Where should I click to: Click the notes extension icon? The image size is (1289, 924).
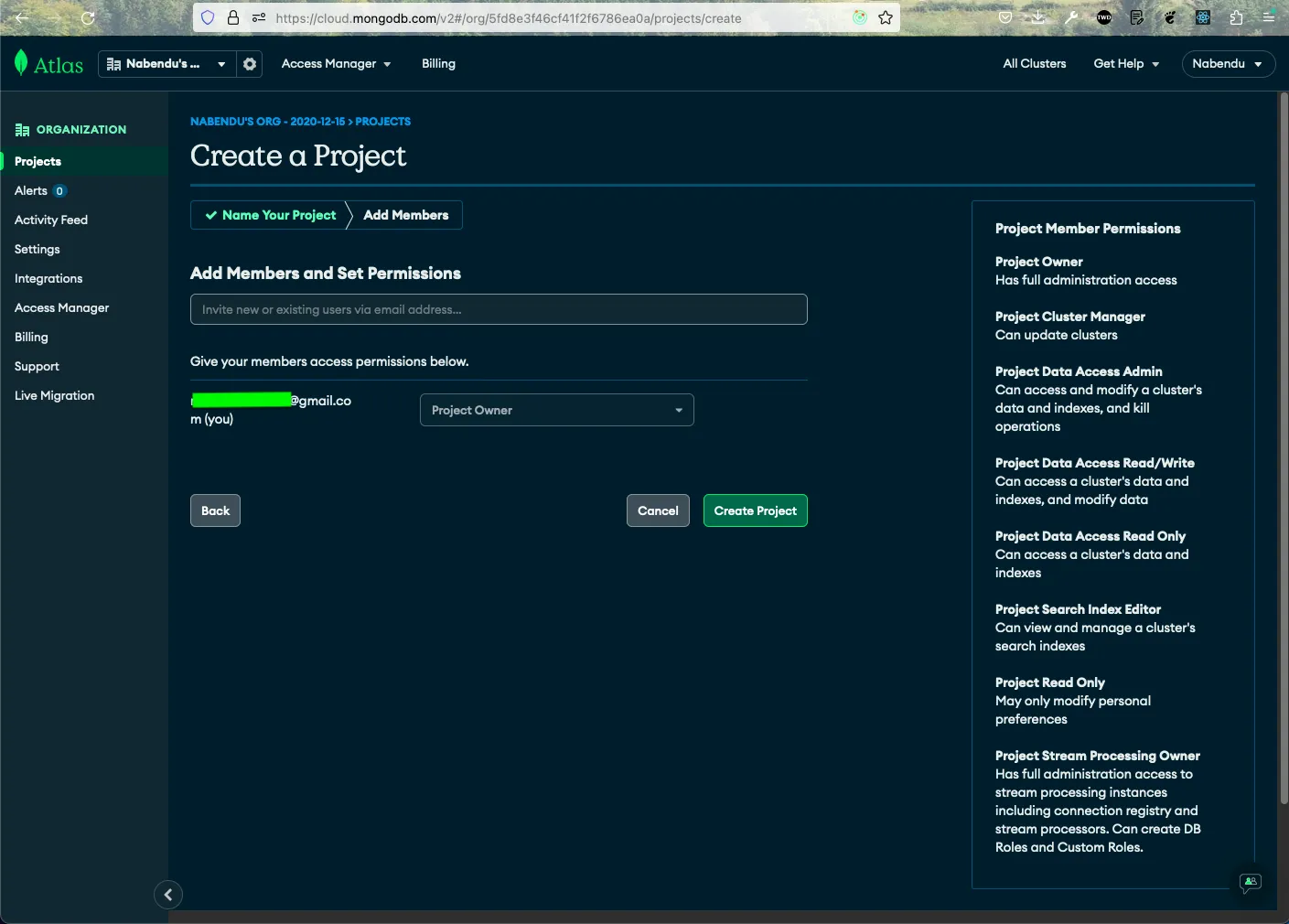tap(1137, 17)
